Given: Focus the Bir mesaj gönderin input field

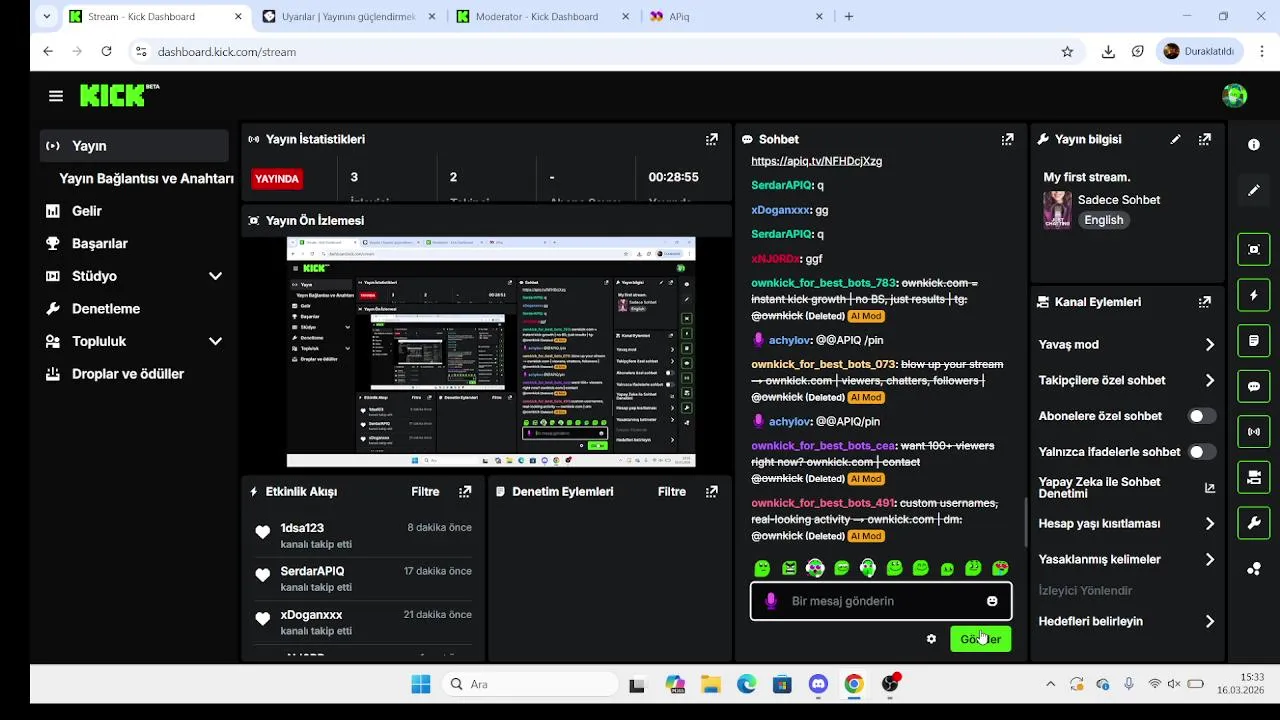Looking at the screenshot, I should point(881,601).
